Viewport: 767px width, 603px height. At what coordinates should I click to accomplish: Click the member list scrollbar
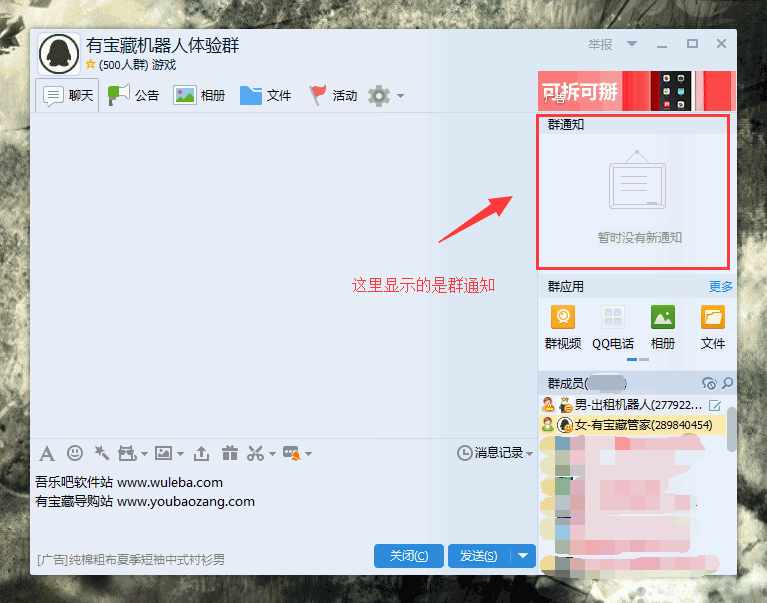(732, 429)
